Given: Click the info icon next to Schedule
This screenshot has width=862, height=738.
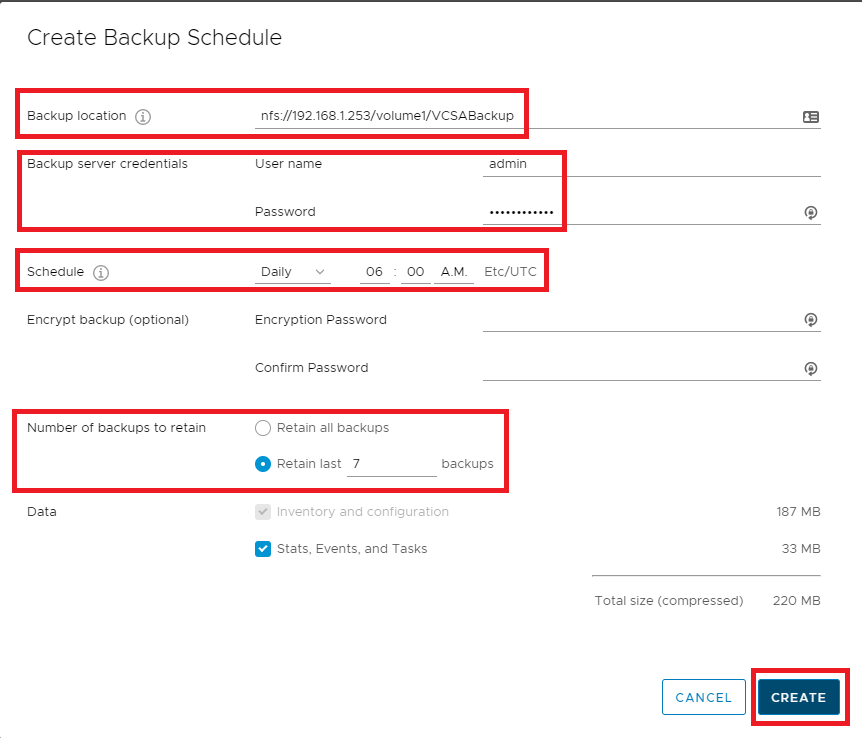Looking at the screenshot, I should [x=101, y=272].
